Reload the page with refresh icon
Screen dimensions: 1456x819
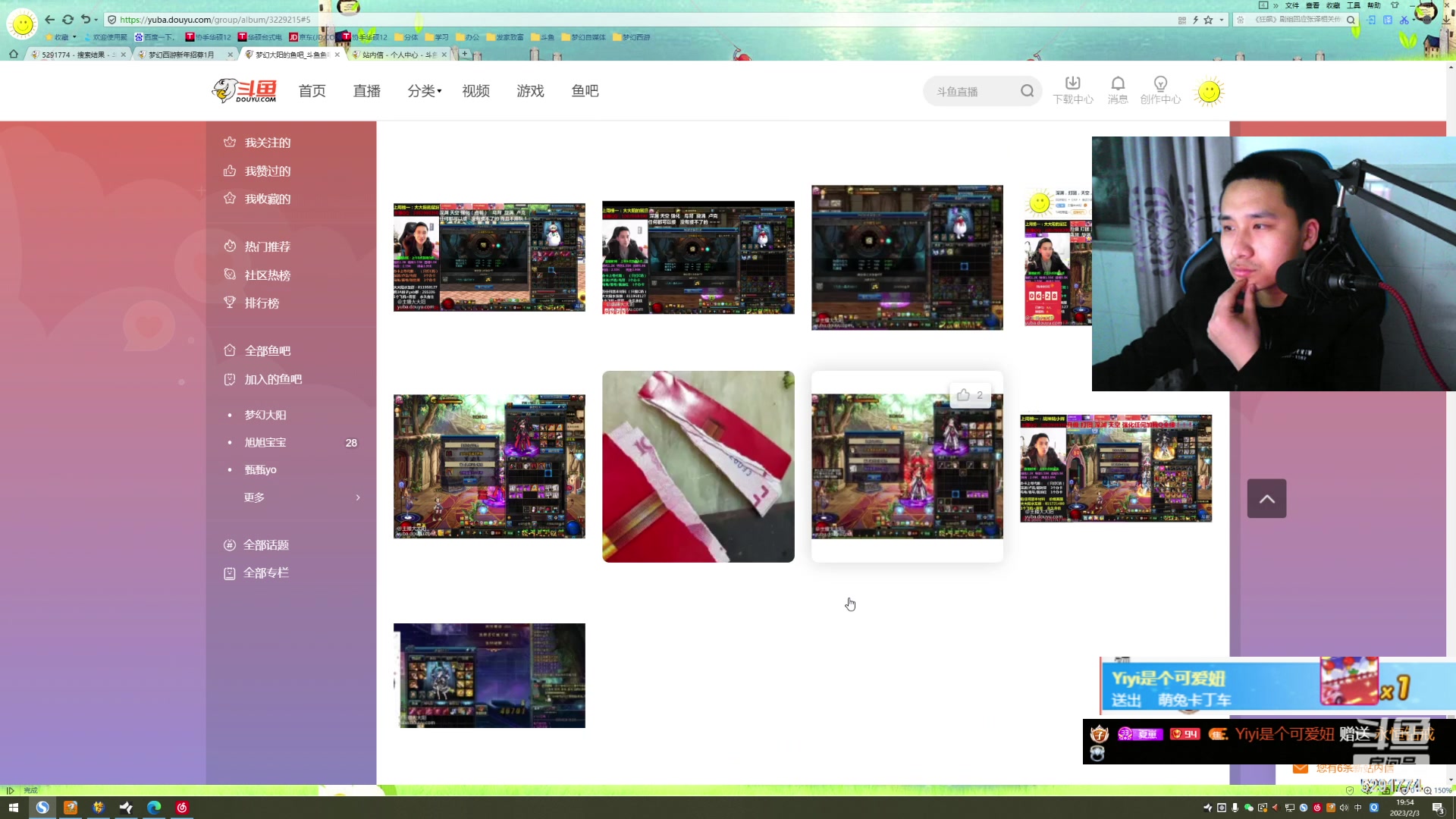[68, 20]
